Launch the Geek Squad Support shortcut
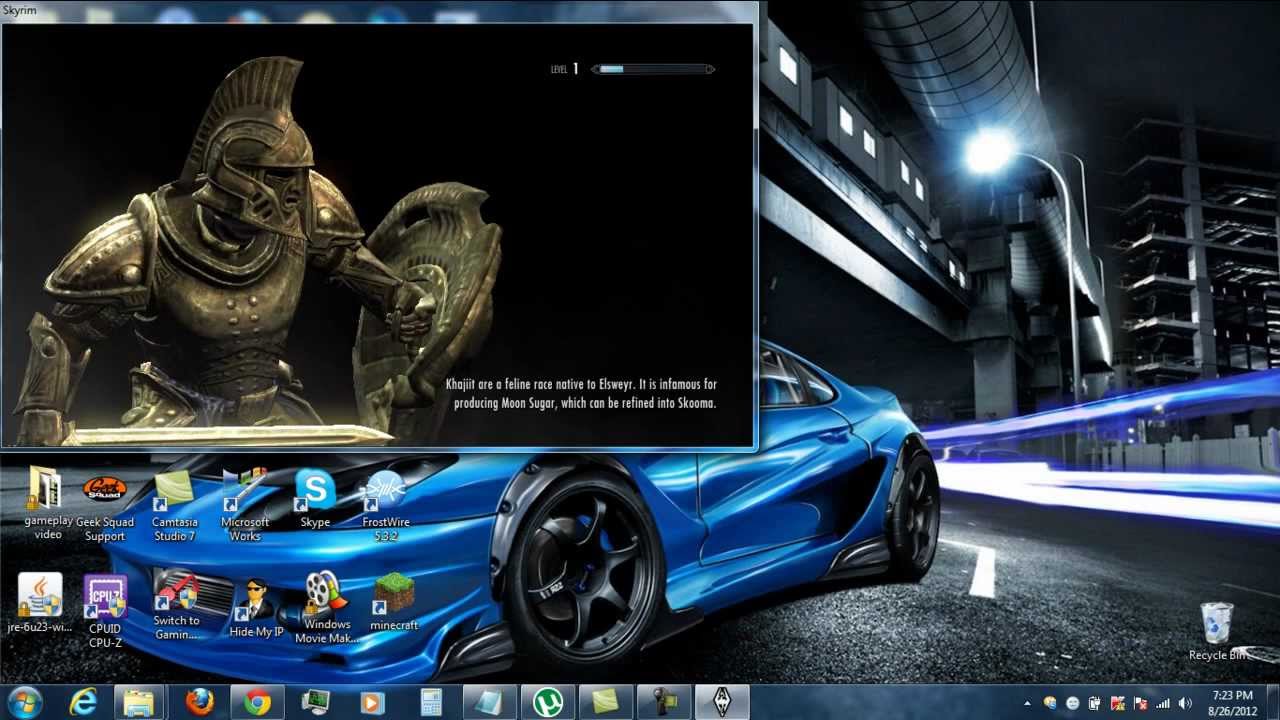The image size is (1280, 720). (x=105, y=510)
